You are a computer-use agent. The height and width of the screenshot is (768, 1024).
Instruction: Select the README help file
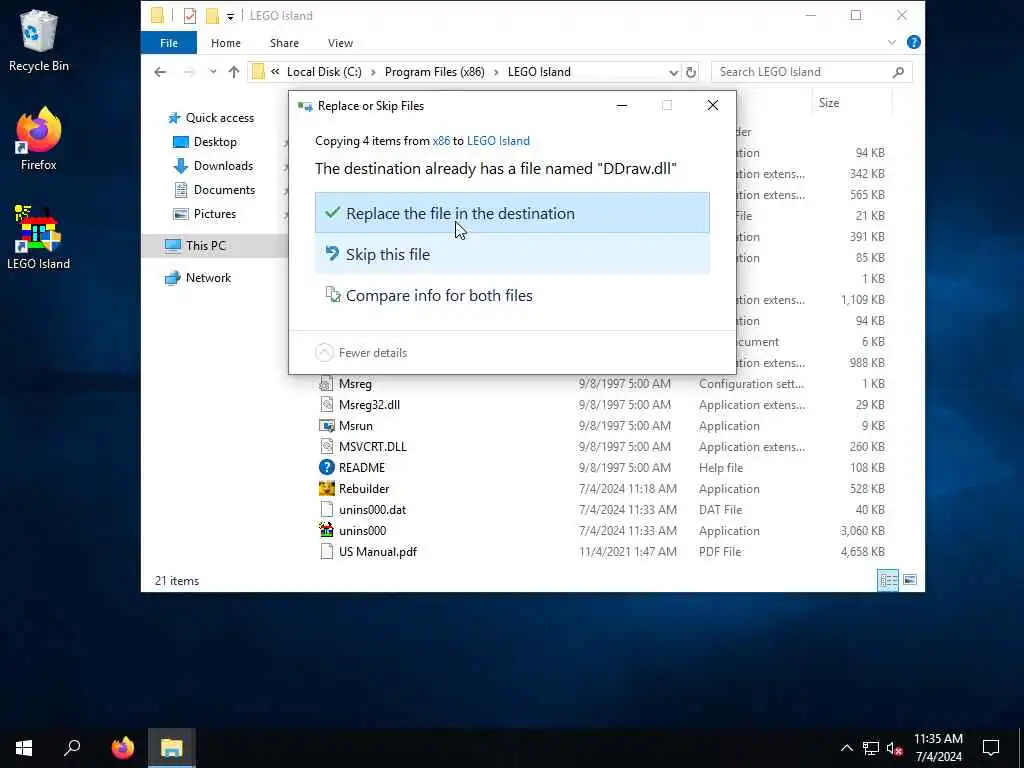pyautogui.click(x=361, y=468)
